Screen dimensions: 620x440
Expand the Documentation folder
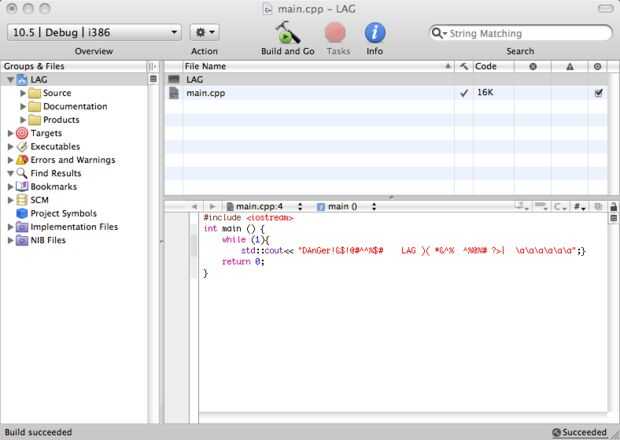point(23,107)
